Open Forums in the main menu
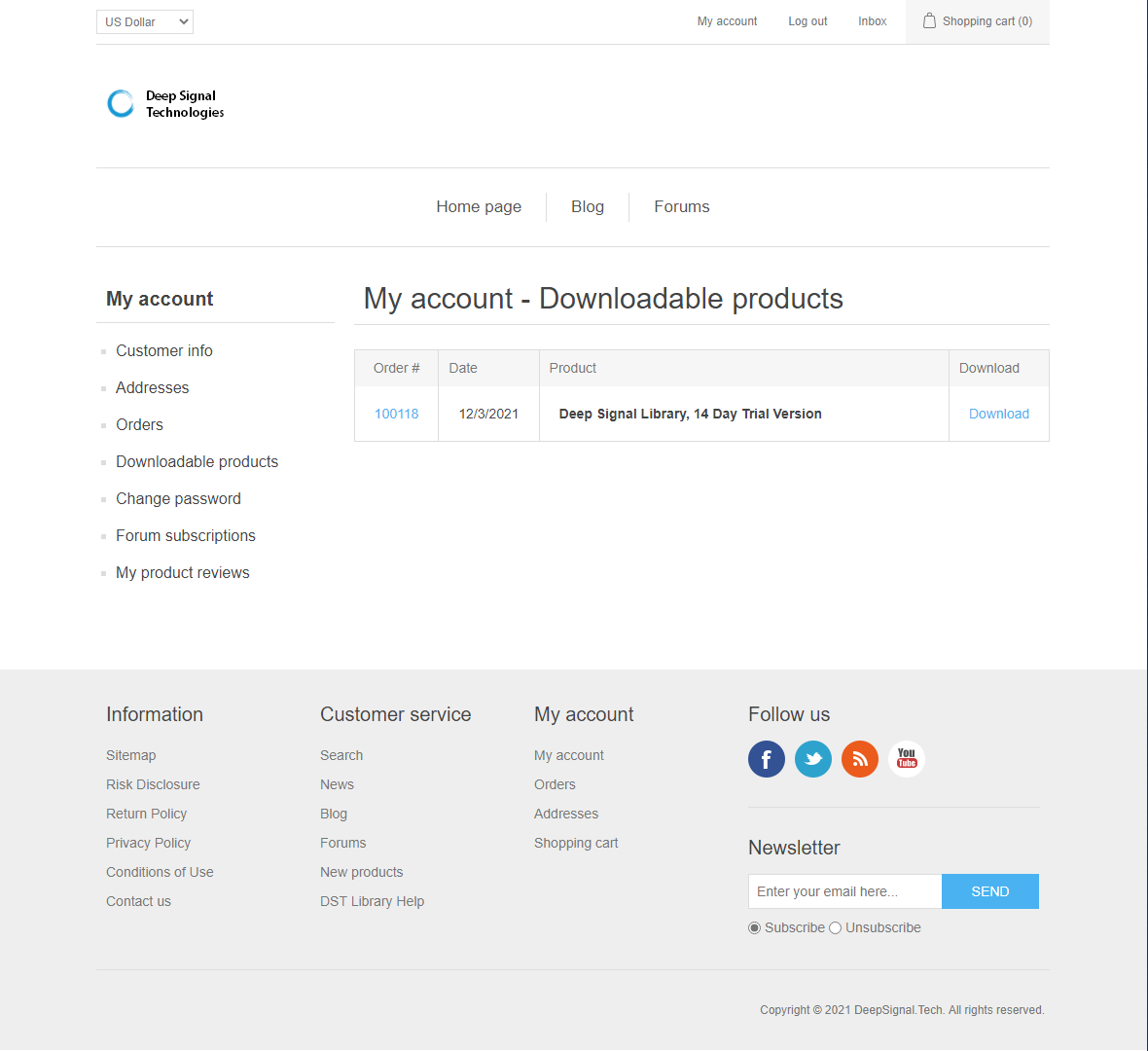This screenshot has width=1148, height=1051. [682, 206]
